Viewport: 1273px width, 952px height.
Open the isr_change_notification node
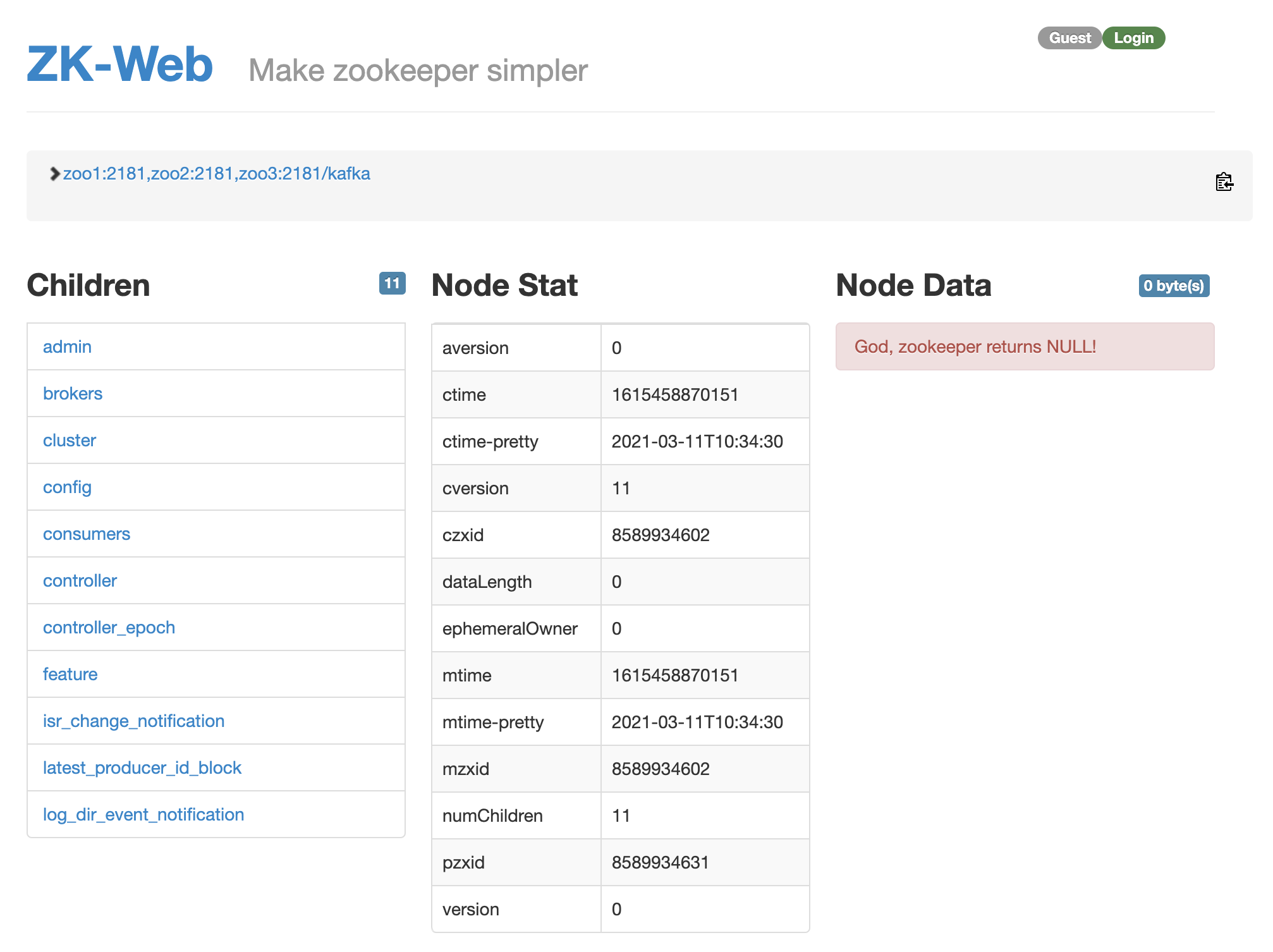(133, 721)
